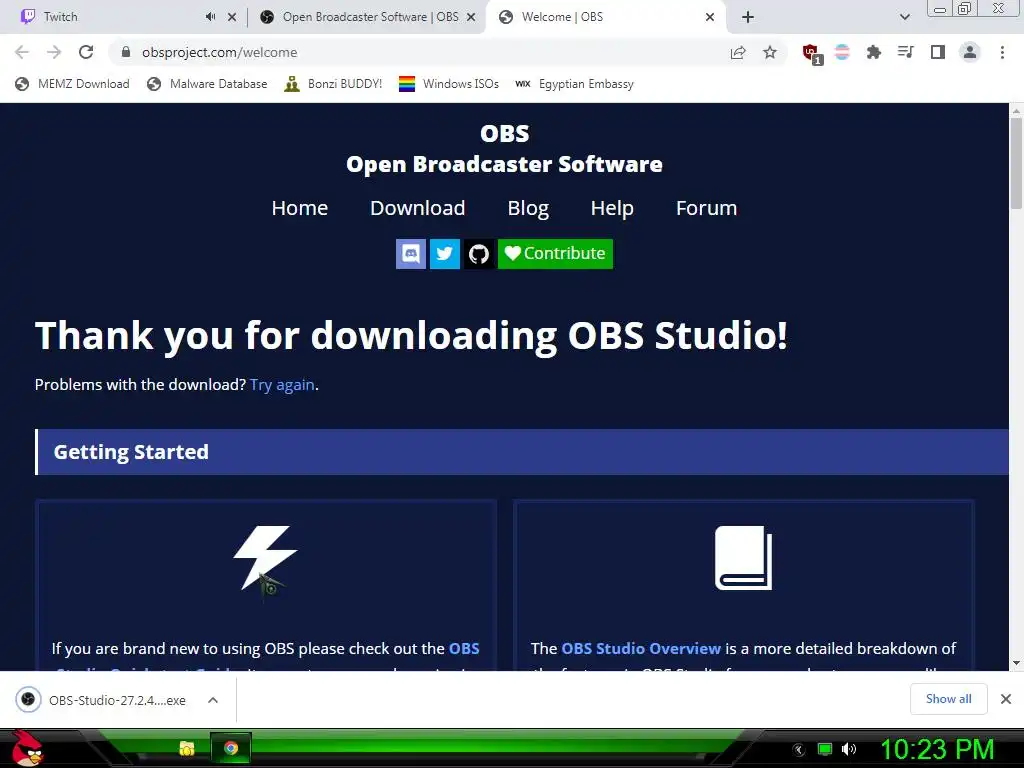Open the media control playlist icon
The width and height of the screenshot is (1024, 768).
point(905,52)
